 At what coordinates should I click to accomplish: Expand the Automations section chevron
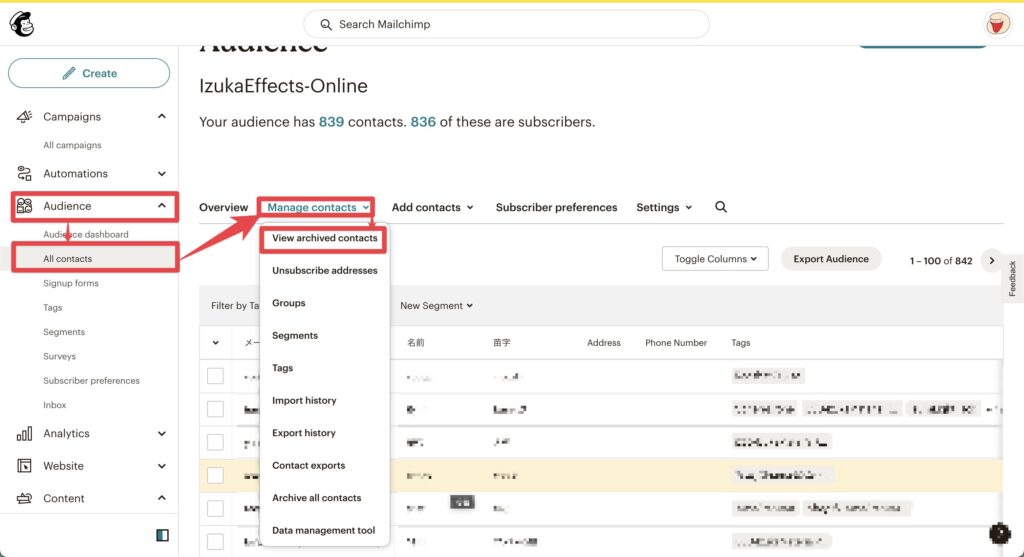[161, 174]
